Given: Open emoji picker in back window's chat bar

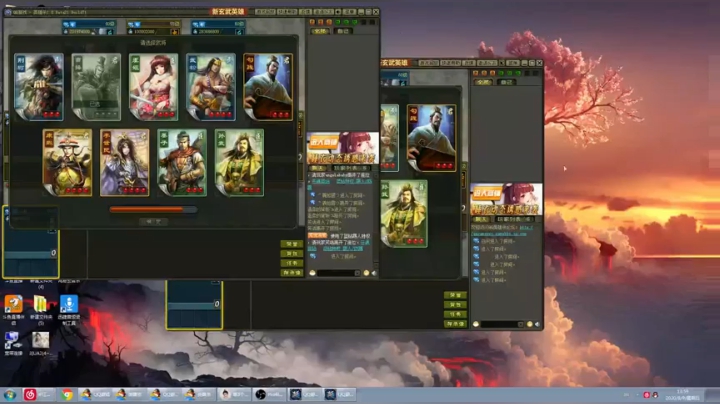Looking at the screenshot, I should (529, 324).
